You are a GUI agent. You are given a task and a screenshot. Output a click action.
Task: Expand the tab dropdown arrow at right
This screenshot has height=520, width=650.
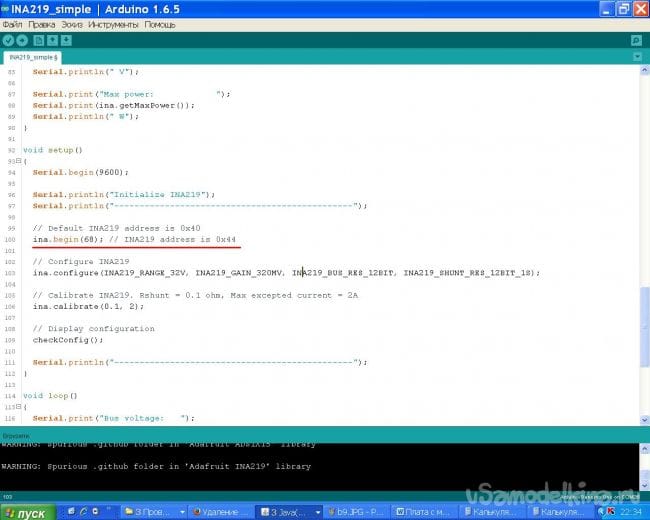tap(635, 58)
